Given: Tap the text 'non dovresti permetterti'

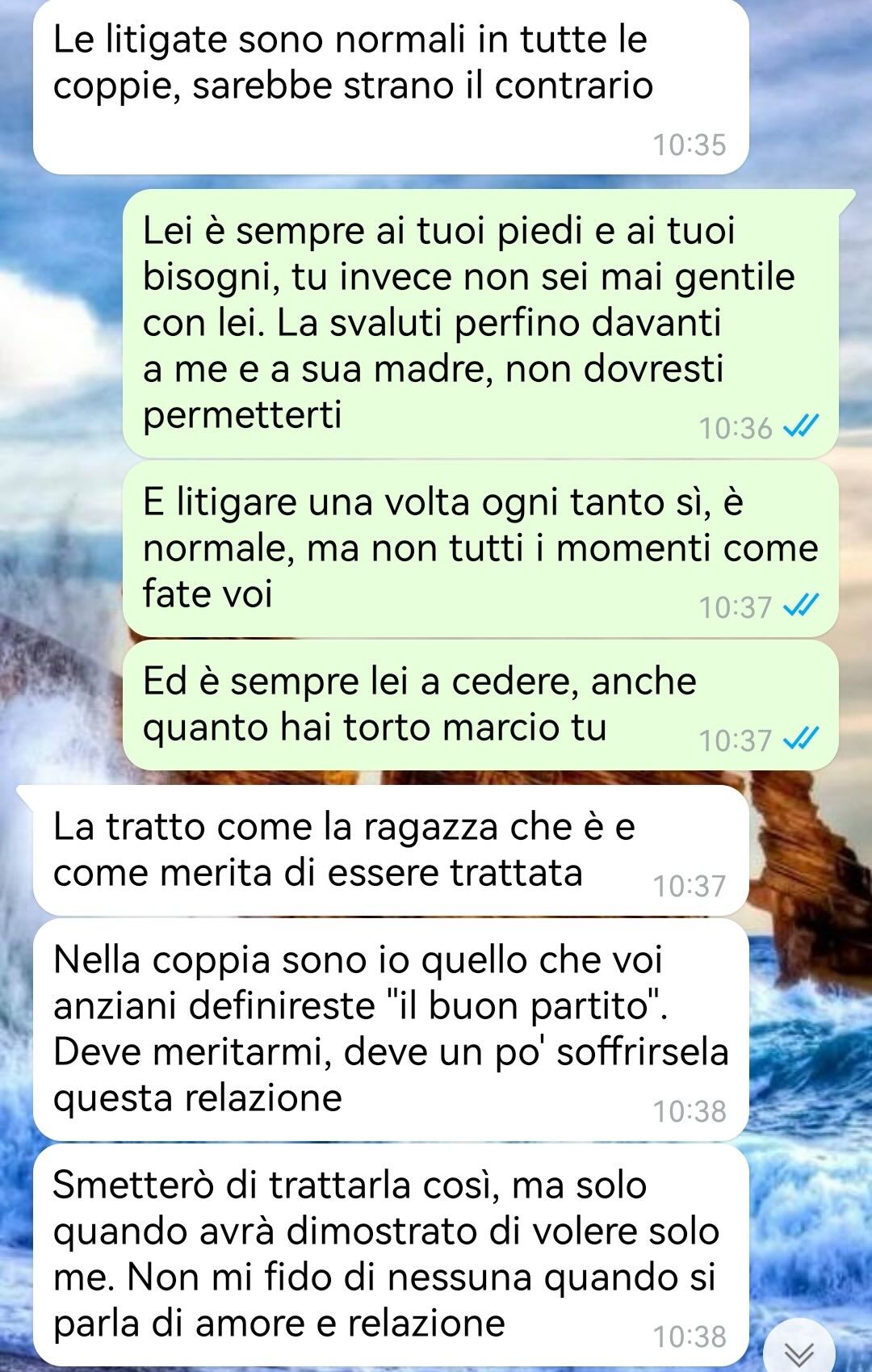Looking at the screenshot, I should (x=433, y=392).
